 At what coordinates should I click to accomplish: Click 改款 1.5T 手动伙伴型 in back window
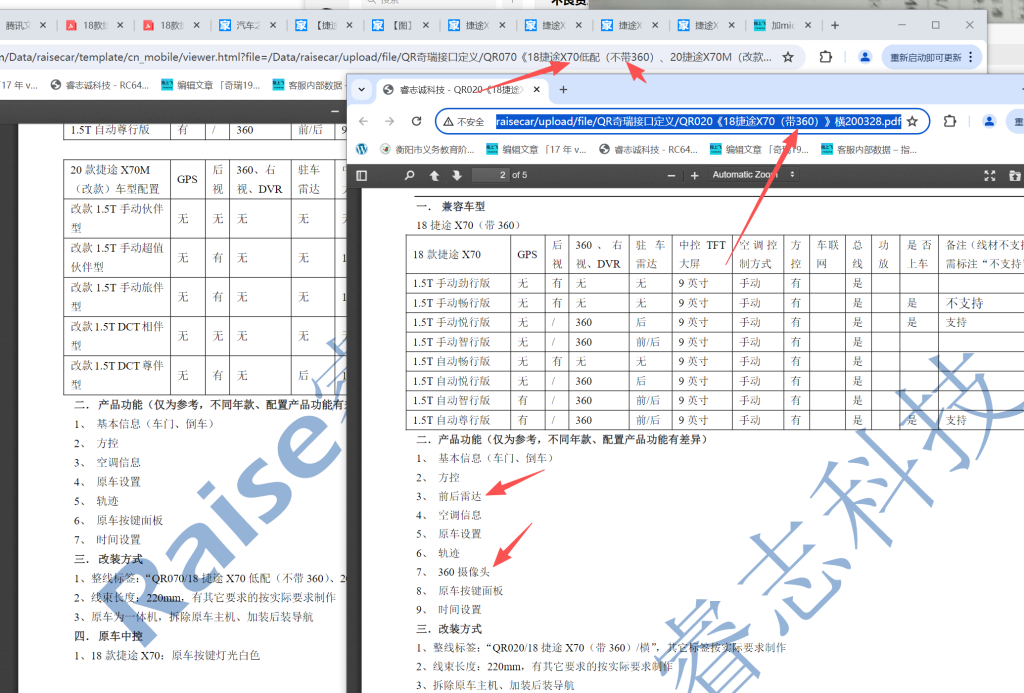(117, 218)
